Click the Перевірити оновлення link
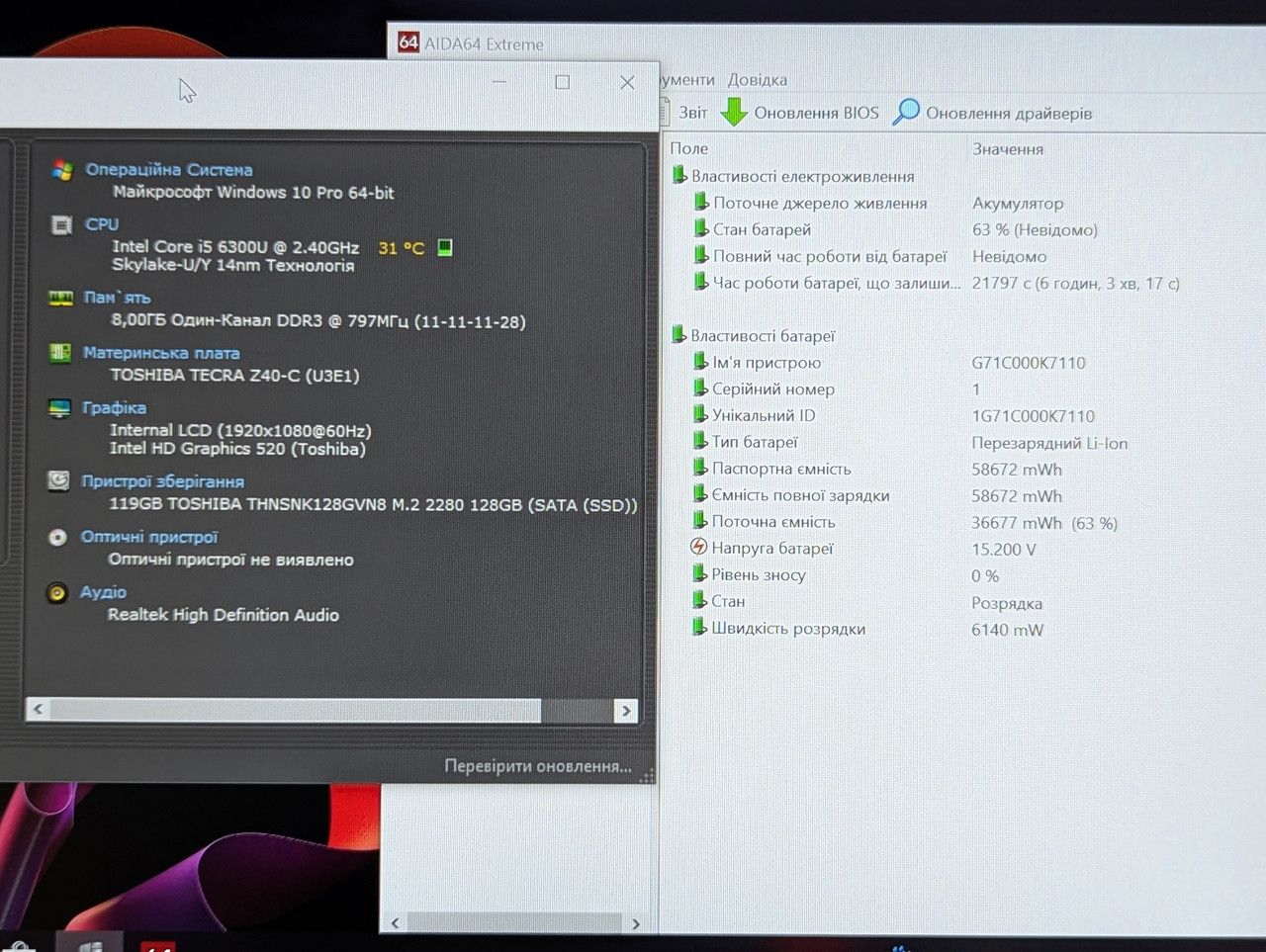Screen dimensions: 1266x952 tap(538, 766)
